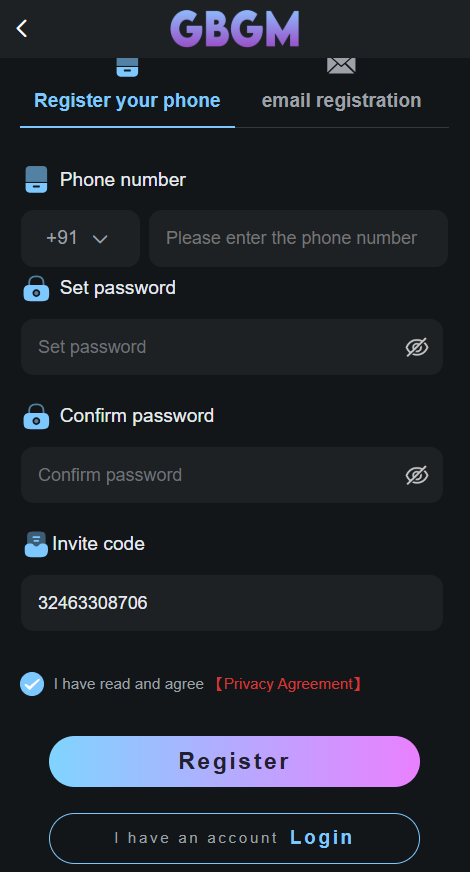Open the +91 country code dropdown
Viewport: 470px width, 872px height.
pos(80,238)
